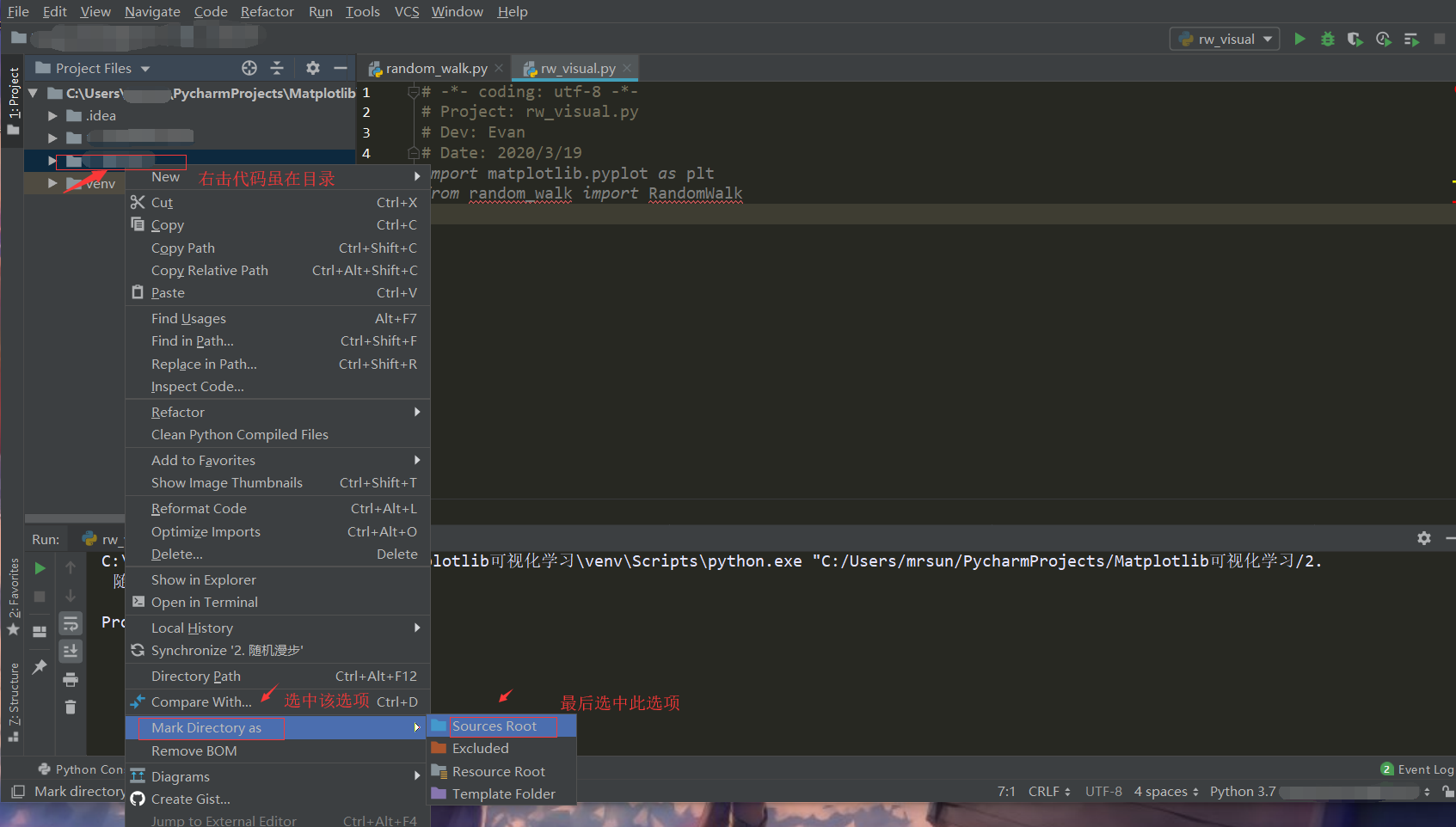The height and width of the screenshot is (827, 1456).
Task: Clear Run console with trash icon
Action: click(x=71, y=707)
